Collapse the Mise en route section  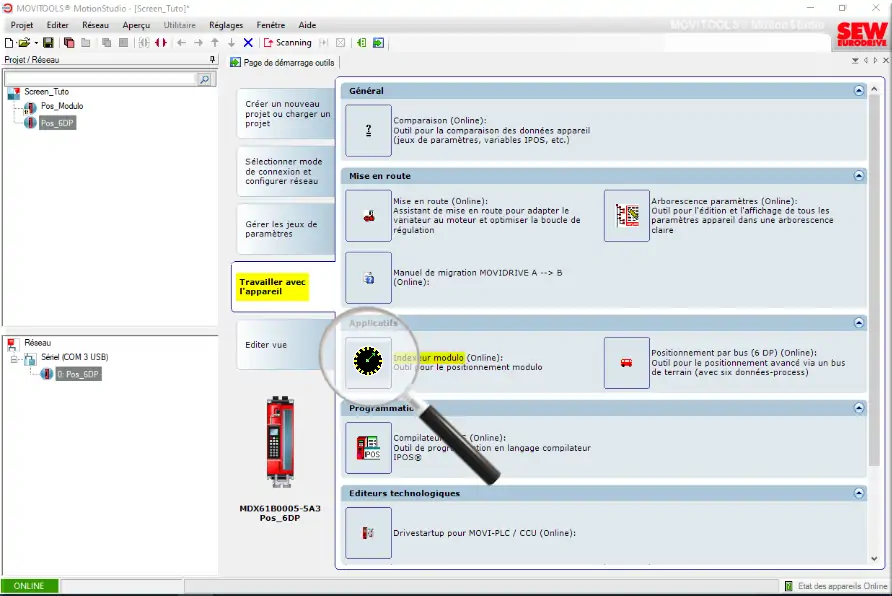[x=858, y=176]
